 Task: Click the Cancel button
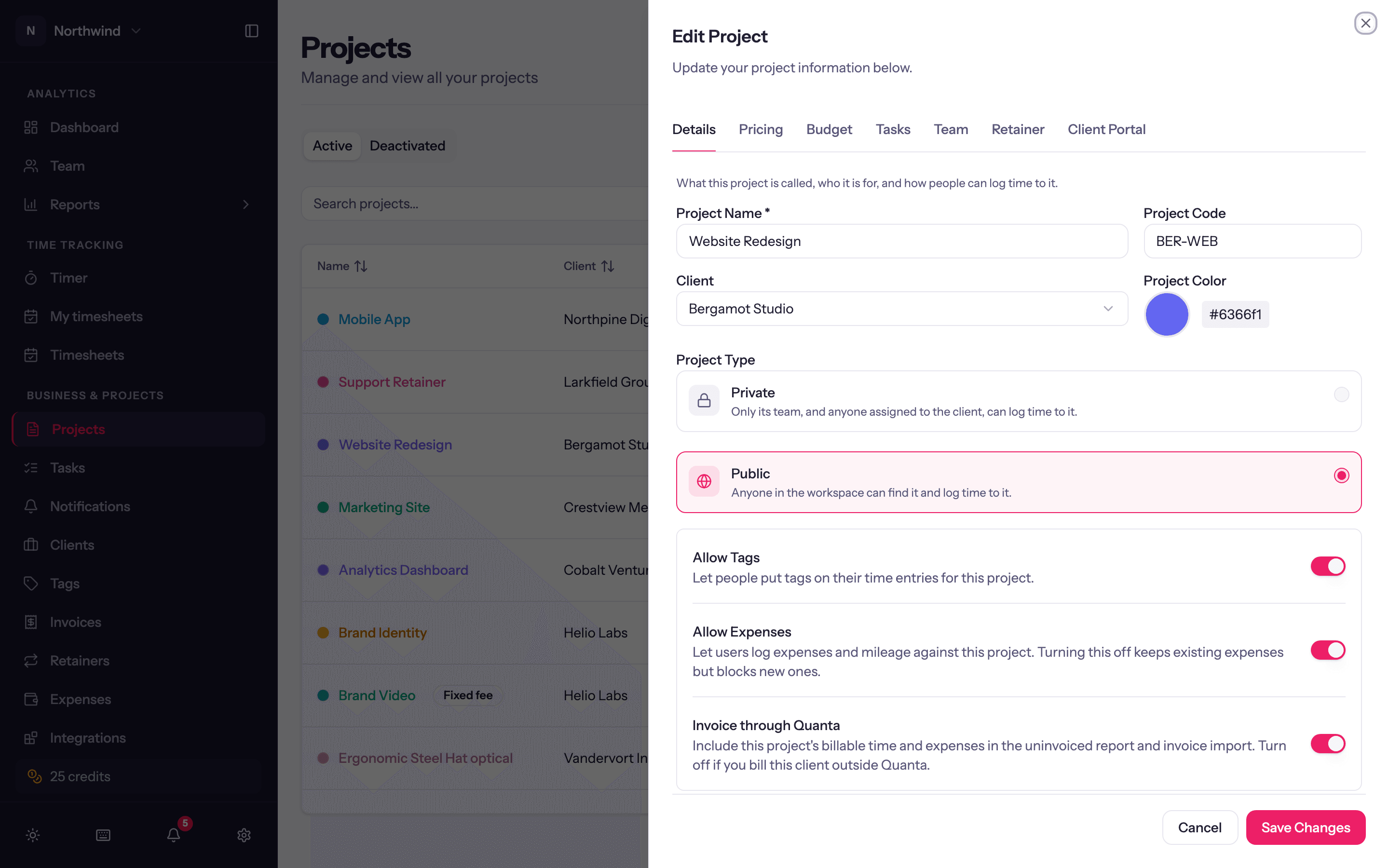[x=1199, y=827]
